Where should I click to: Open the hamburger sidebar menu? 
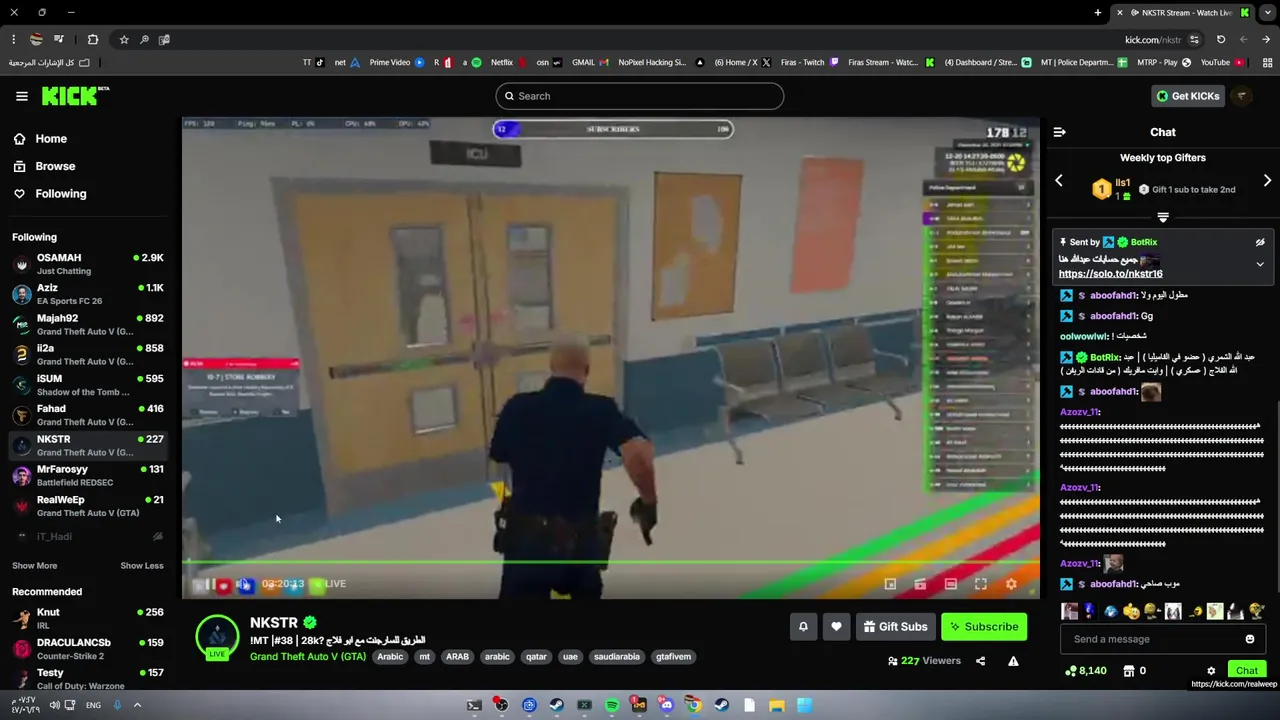22,96
